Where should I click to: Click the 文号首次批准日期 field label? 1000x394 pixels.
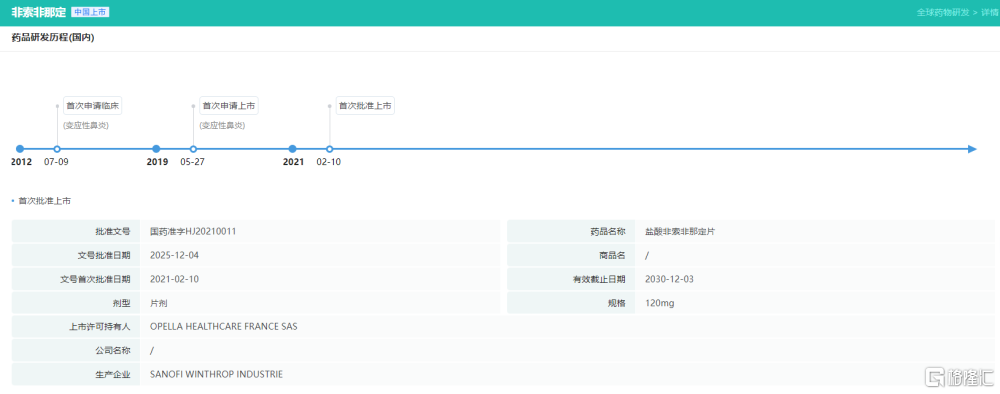pos(96,279)
